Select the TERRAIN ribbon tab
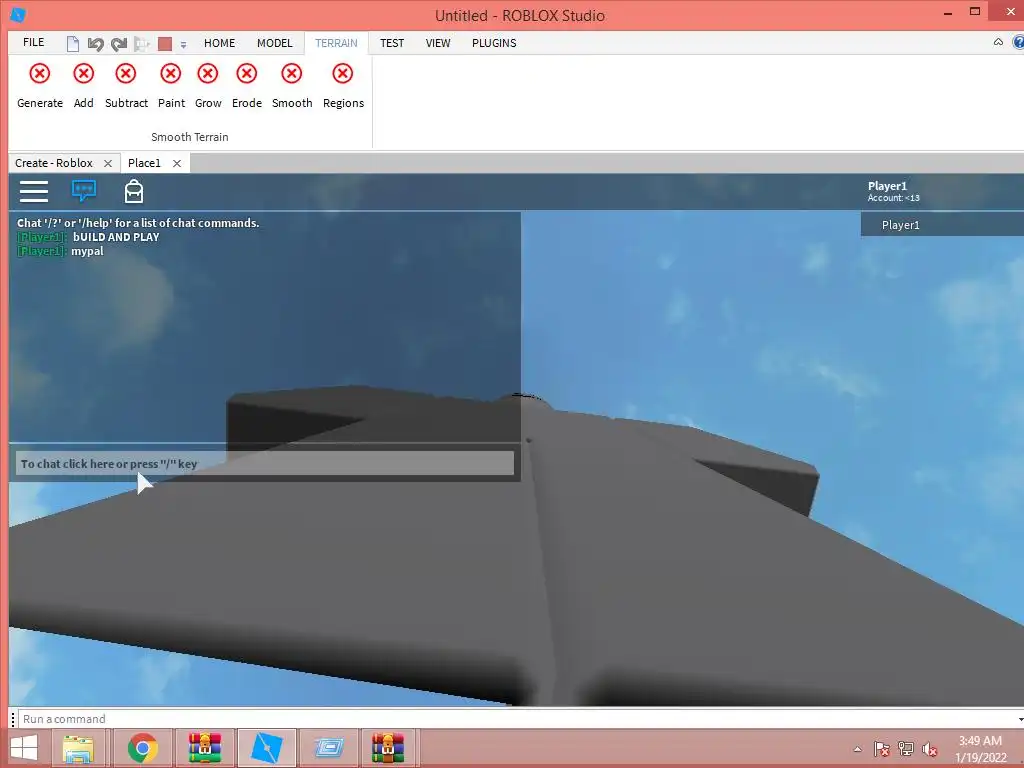The width and height of the screenshot is (1024, 768). [336, 43]
